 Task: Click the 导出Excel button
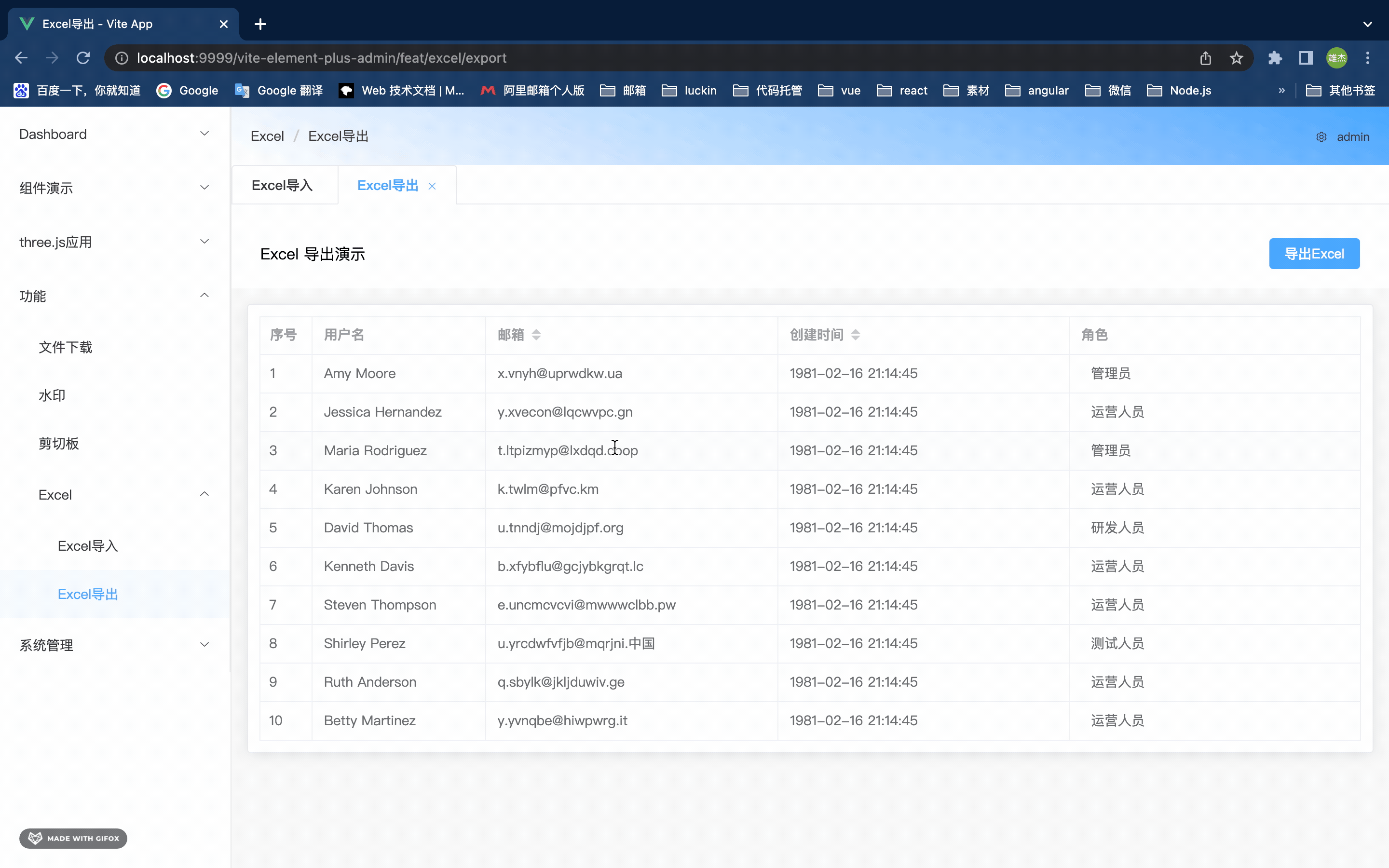(x=1314, y=254)
